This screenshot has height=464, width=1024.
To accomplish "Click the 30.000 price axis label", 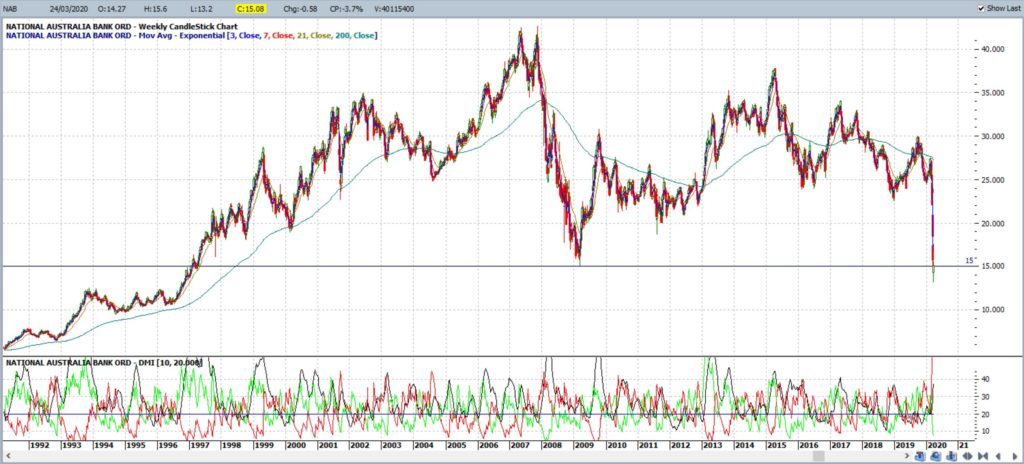I will tap(991, 137).
